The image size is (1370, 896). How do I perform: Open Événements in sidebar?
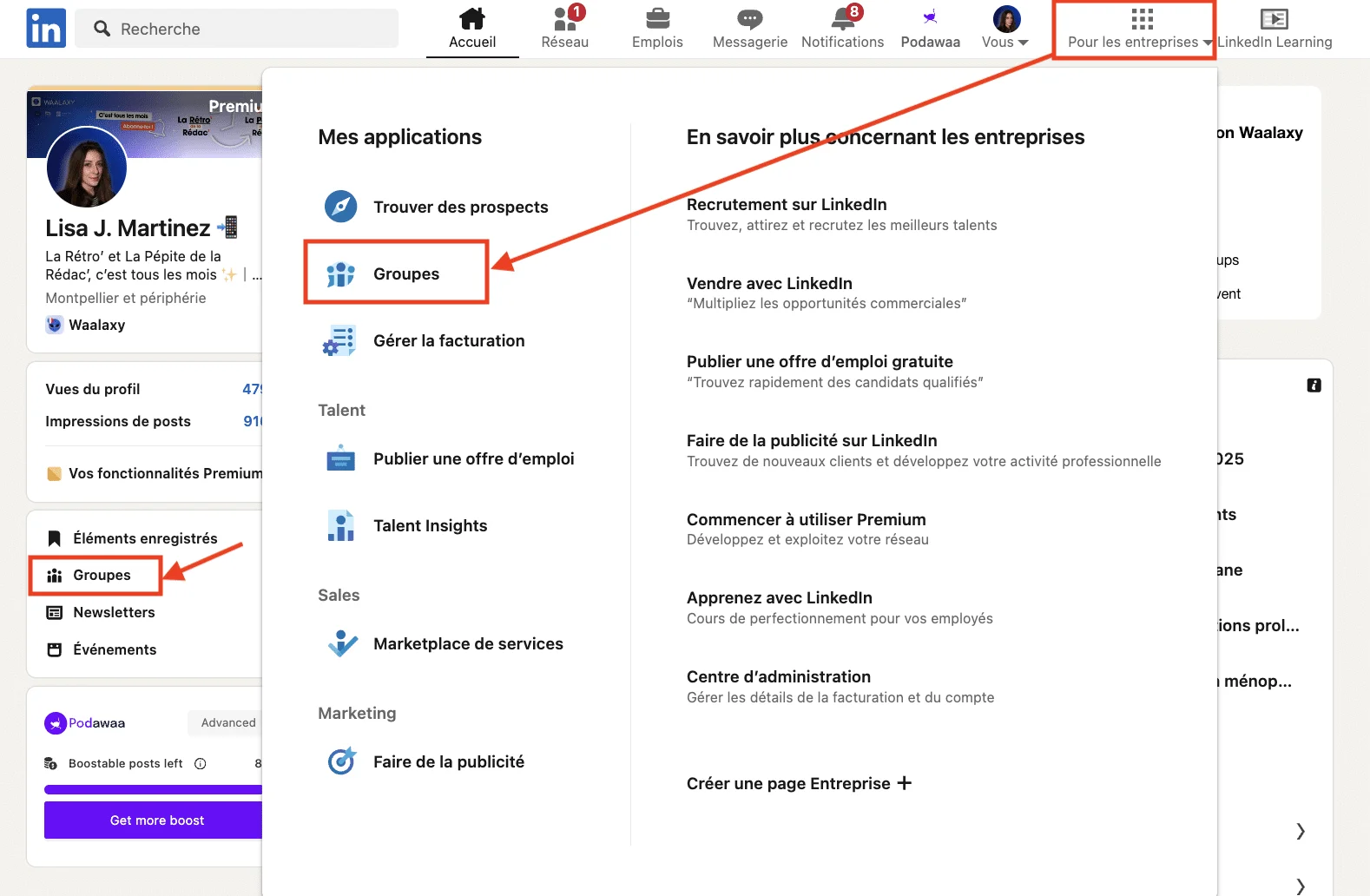(115, 649)
